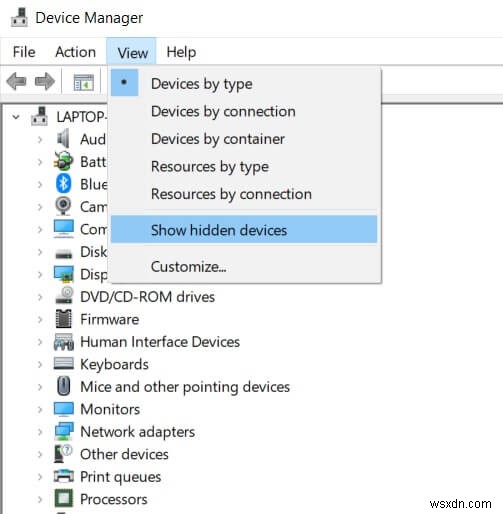The height and width of the screenshot is (514, 503).
Task: Click the Device Manager title bar icon
Action: (x=19, y=17)
